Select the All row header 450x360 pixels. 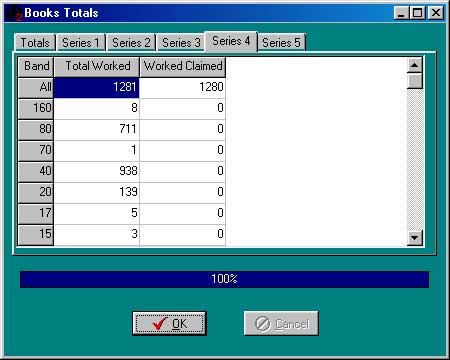click(x=36, y=88)
